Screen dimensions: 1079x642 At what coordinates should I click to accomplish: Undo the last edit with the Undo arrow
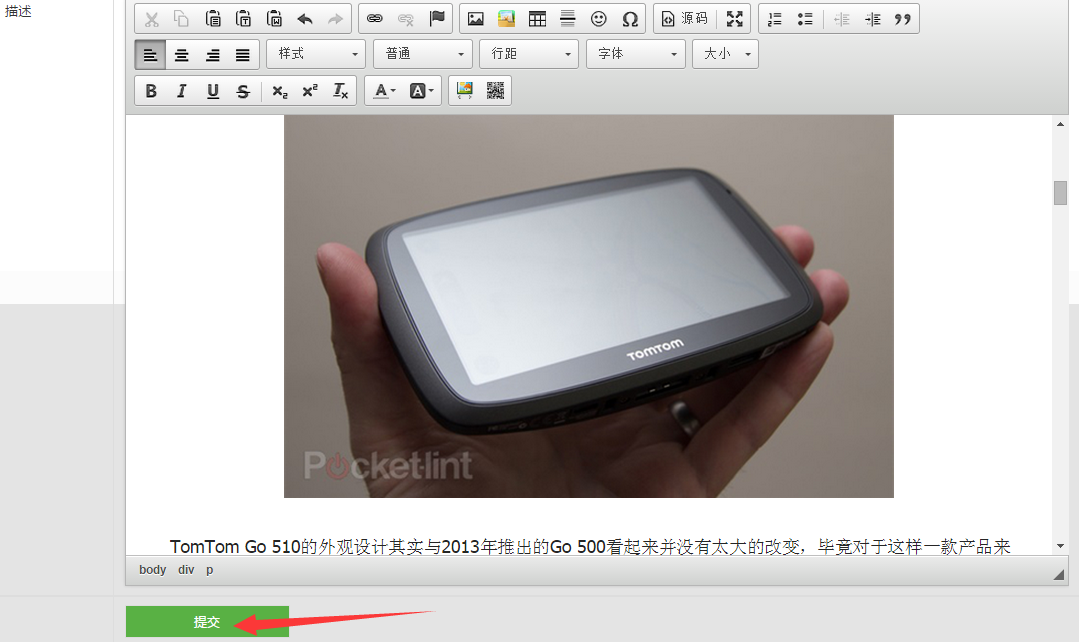coord(305,19)
